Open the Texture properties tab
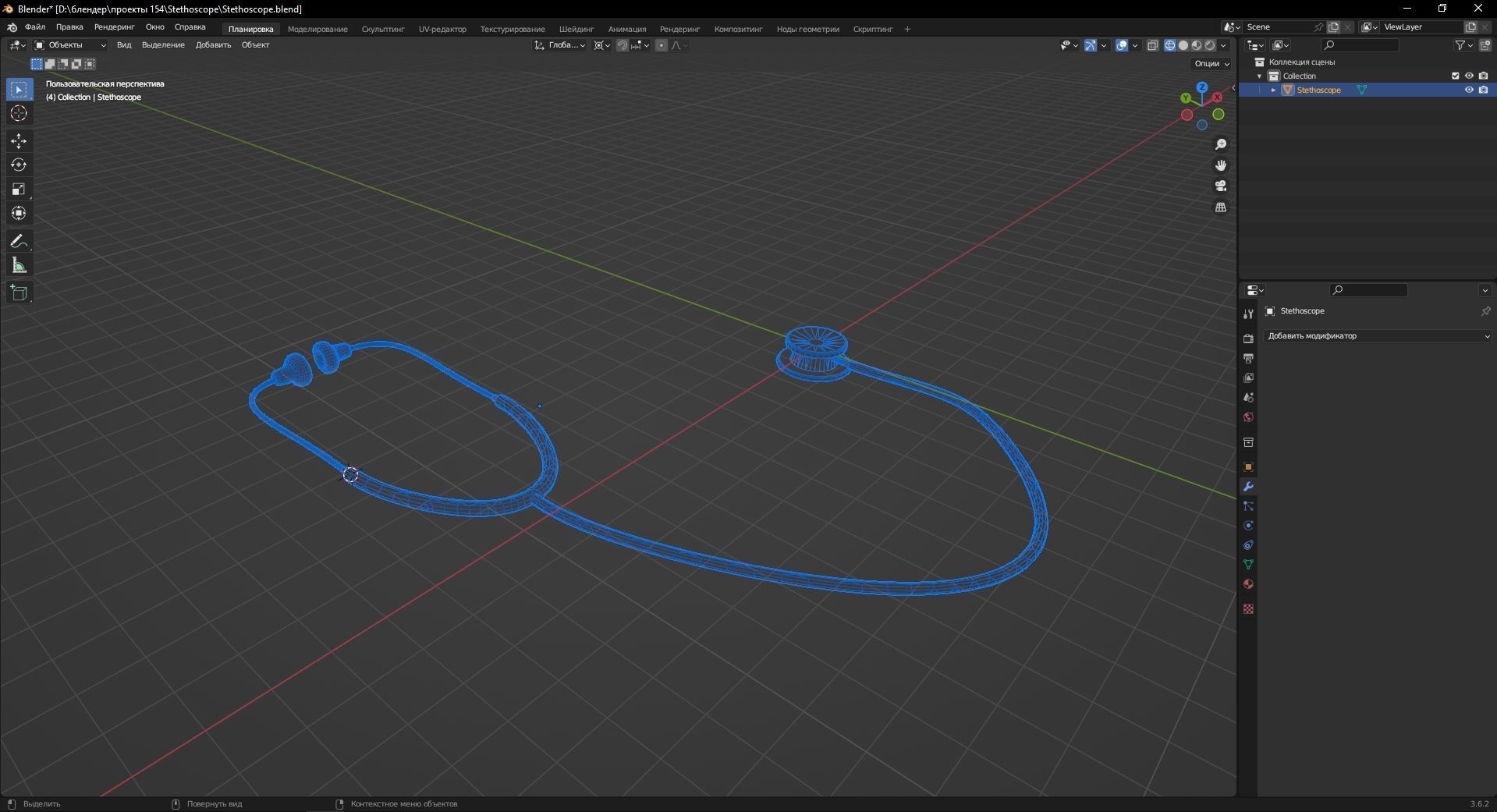The height and width of the screenshot is (812, 1497). coord(1248,608)
